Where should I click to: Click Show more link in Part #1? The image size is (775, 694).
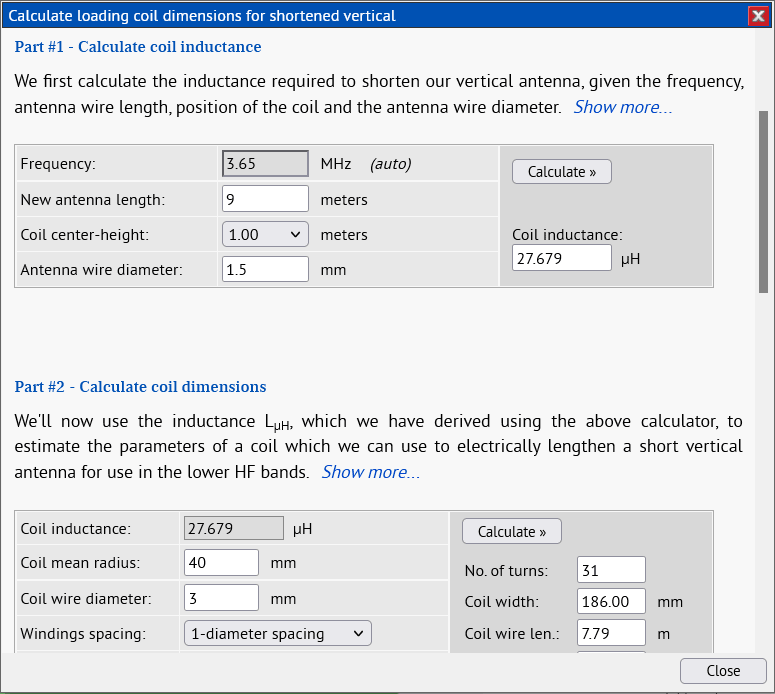coord(622,107)
